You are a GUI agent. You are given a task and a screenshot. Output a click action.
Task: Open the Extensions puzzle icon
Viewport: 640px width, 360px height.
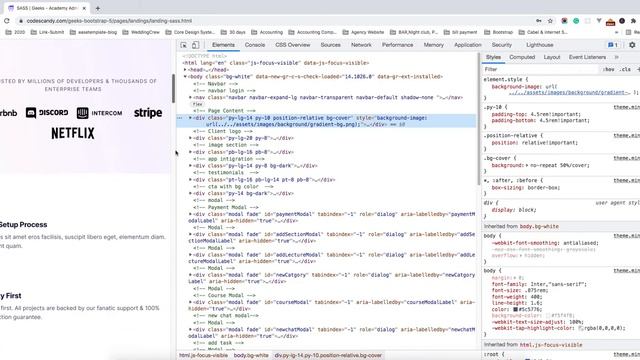tap(633, 21)
